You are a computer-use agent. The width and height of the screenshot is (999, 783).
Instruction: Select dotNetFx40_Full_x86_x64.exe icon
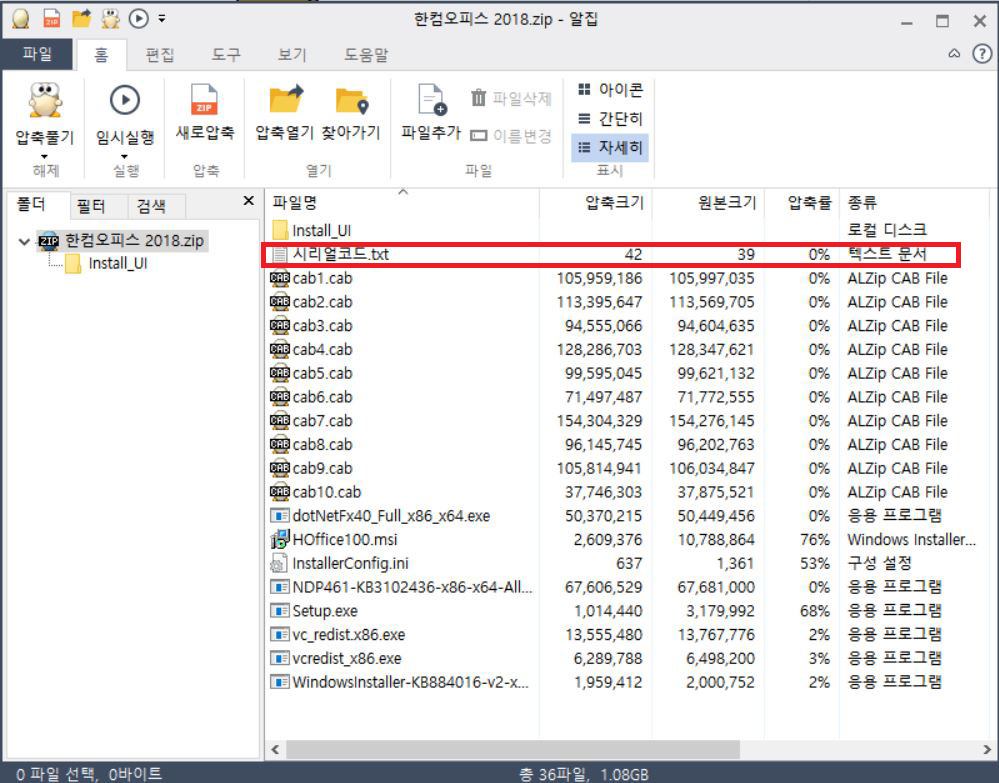pos(280,515)
